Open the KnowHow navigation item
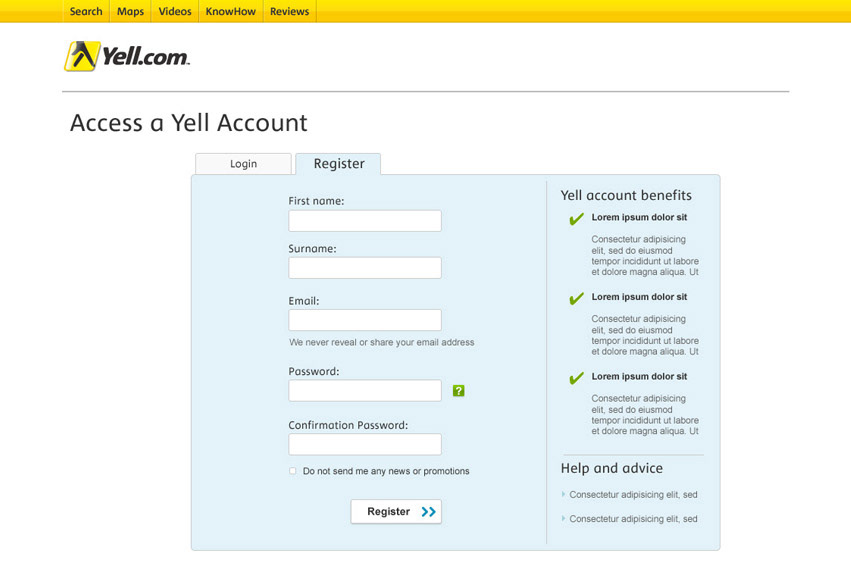 [x=231, y=11]
